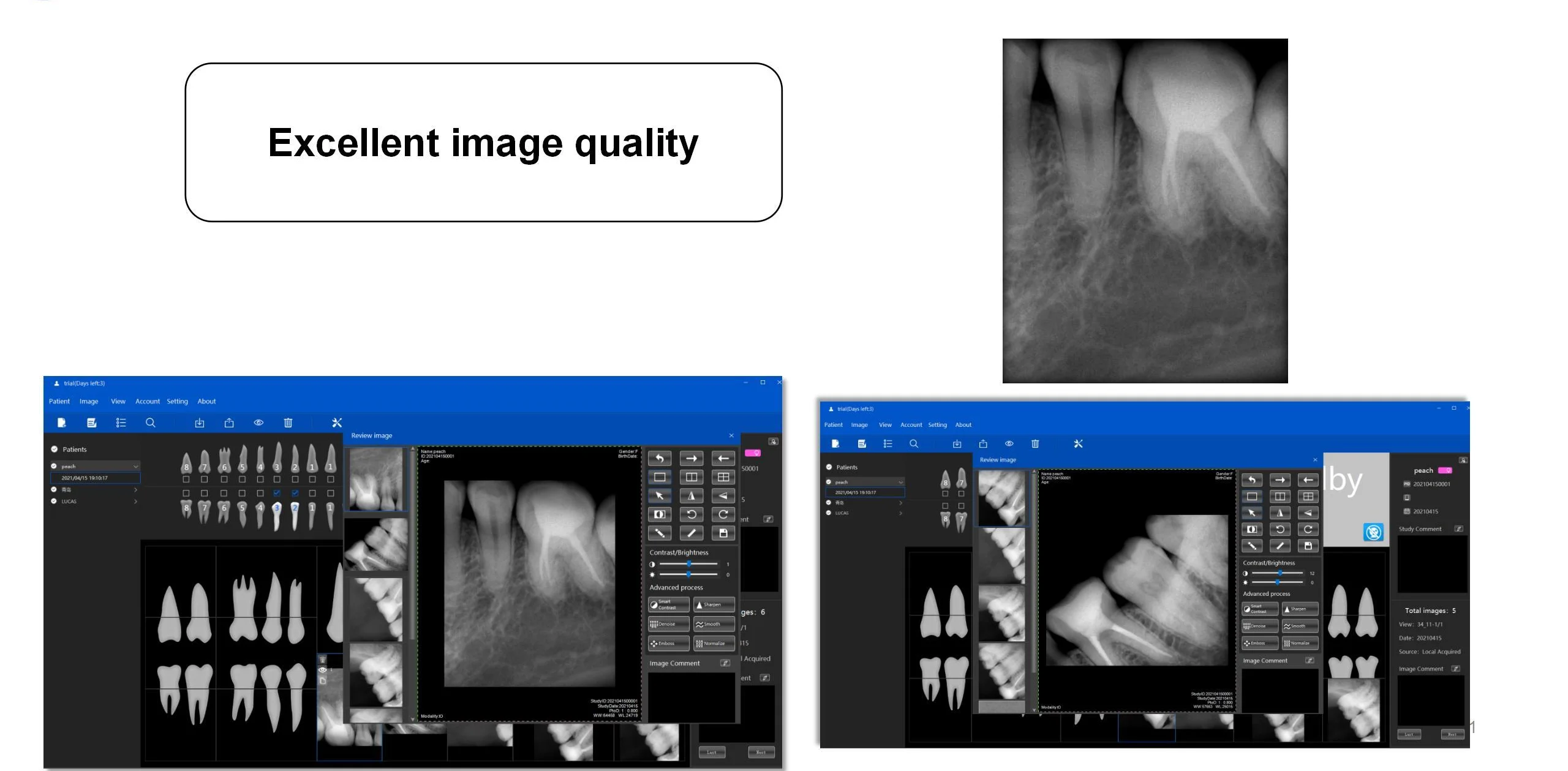Select the second thumbnail in the left review image list
This screenshot has width=1568, height=771.
coord(375,544)
